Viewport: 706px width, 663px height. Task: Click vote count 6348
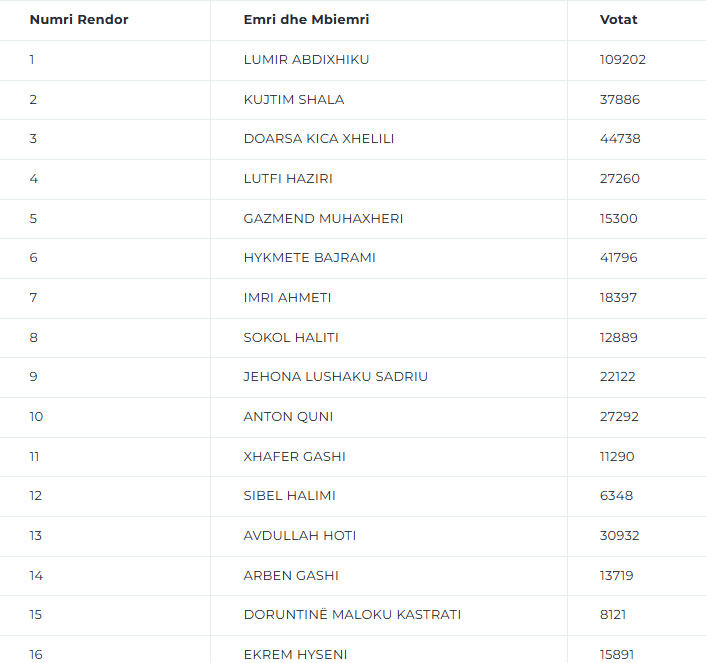(x=616, y=496)
